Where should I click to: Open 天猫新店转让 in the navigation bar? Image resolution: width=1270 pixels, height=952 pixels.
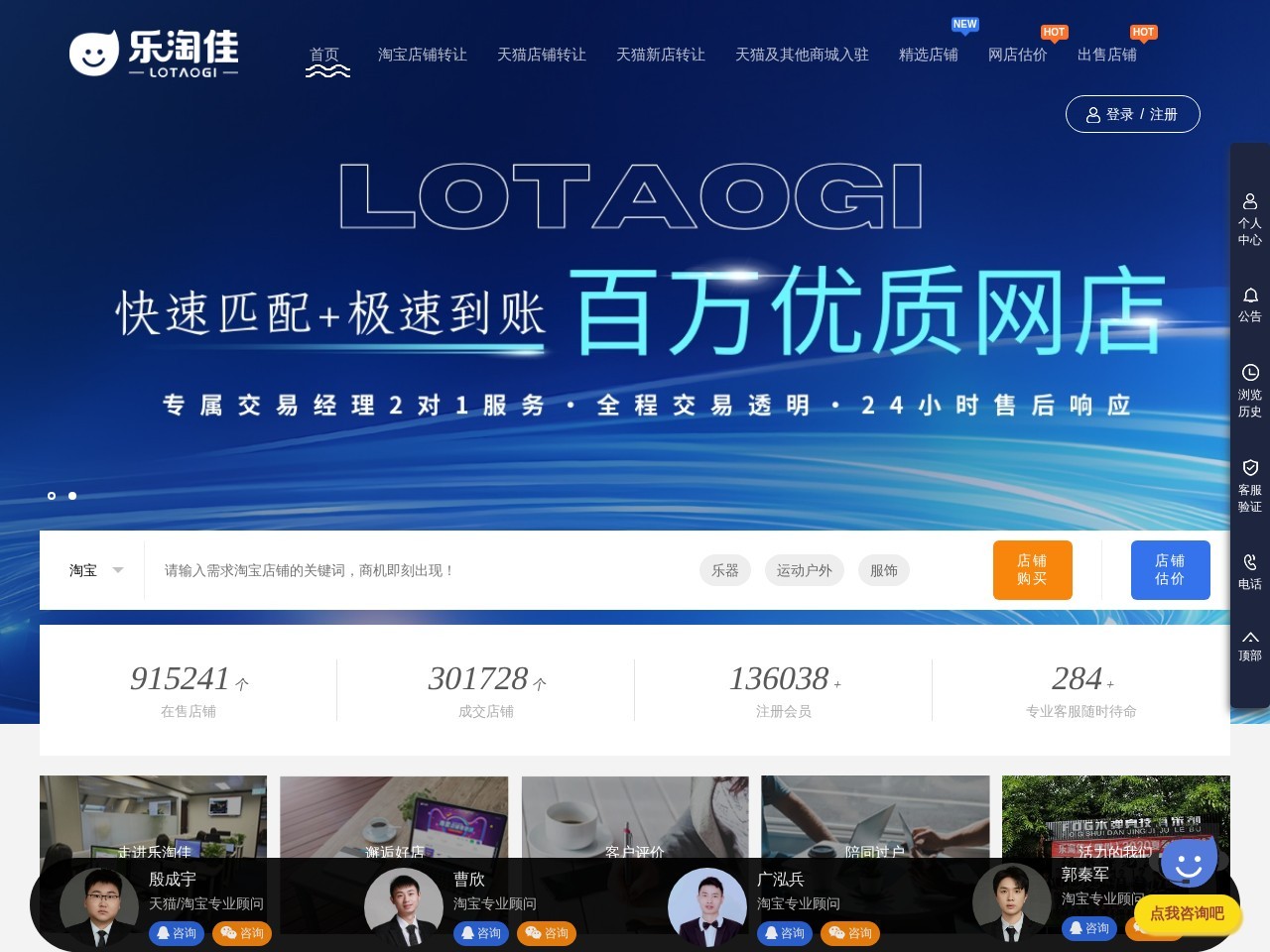[x=661, y=55]
